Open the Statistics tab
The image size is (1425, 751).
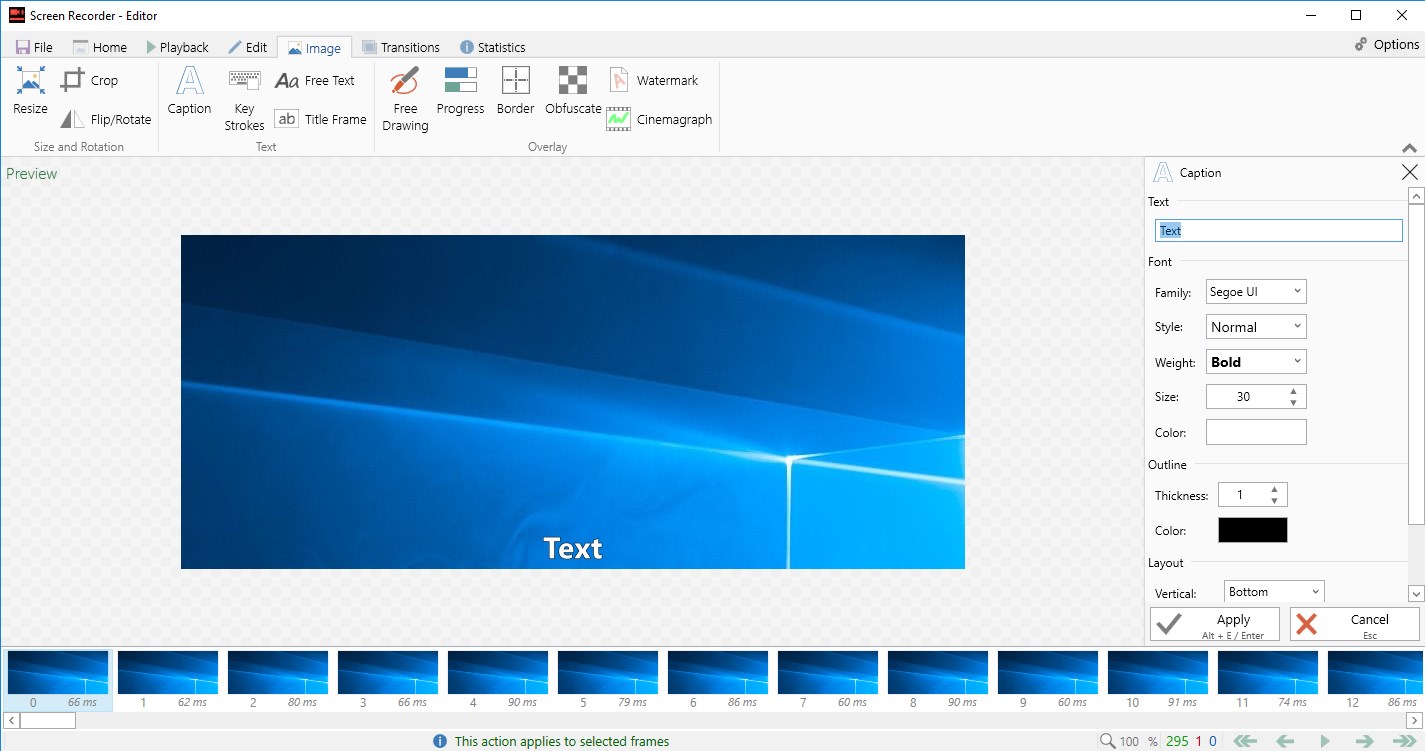pyautogui.click(x=492, y=47)
